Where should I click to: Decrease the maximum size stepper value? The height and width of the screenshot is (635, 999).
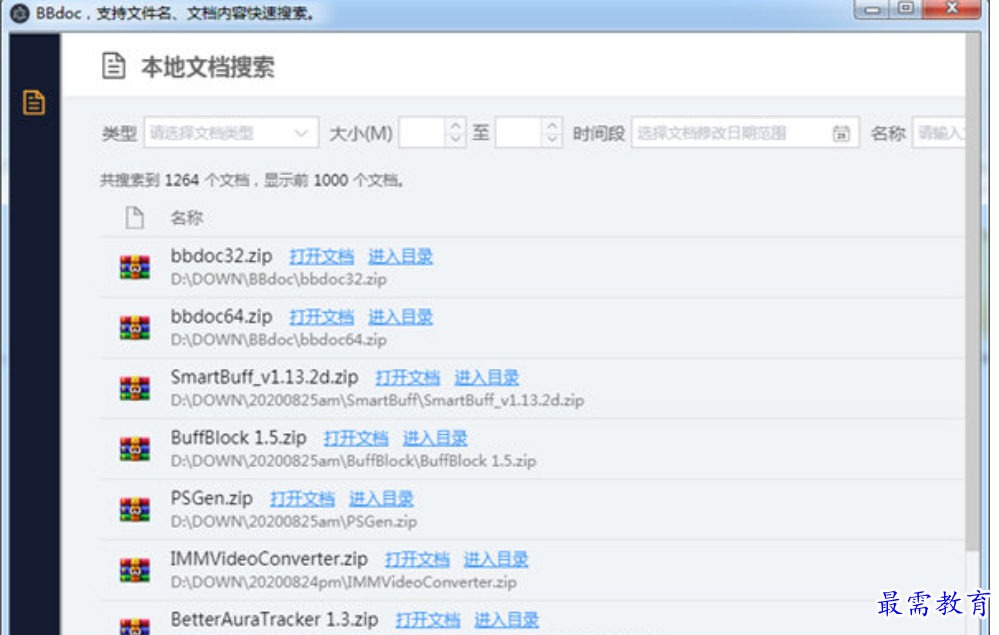pos(552,139)
